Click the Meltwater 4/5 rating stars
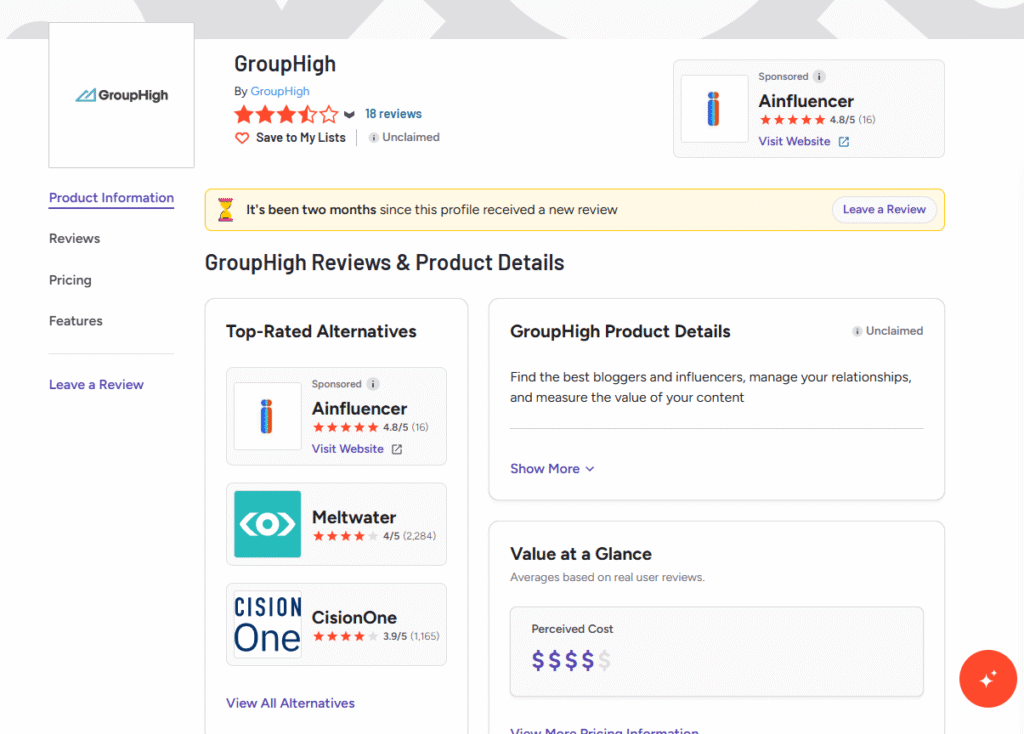Image resolution: width=1024 pixels, height=734 pixels. [345, 536]
